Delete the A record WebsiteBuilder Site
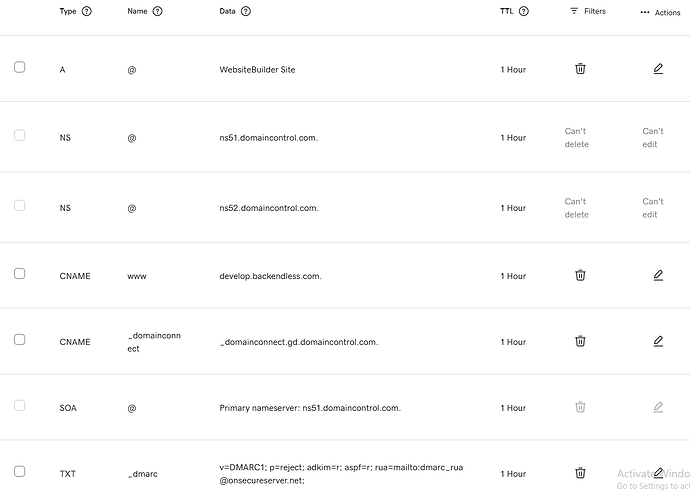The image size is (690, 498). (x=580, y=69)
